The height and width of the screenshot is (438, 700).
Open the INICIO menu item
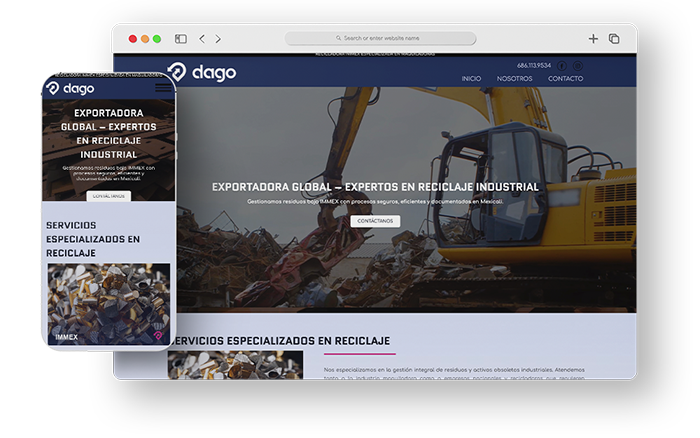coord(471,78)
